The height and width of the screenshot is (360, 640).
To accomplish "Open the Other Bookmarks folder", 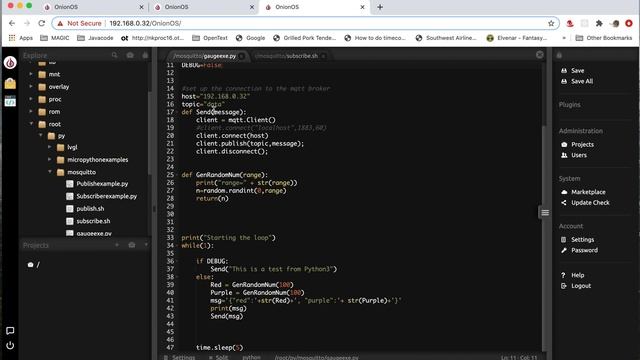I will coord(604,38).
